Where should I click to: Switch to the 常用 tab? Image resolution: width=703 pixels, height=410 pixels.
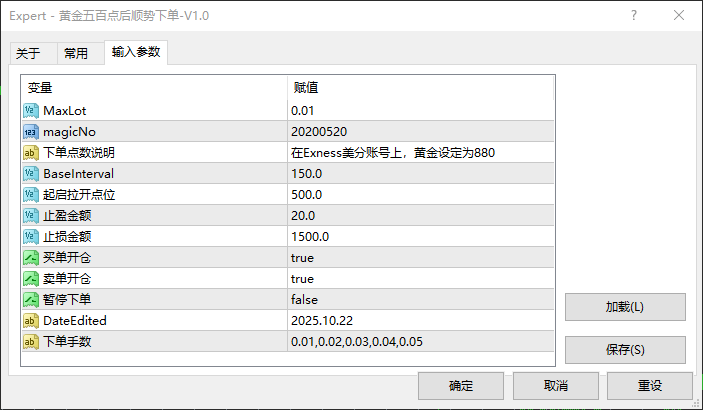[x=76, y=54]
